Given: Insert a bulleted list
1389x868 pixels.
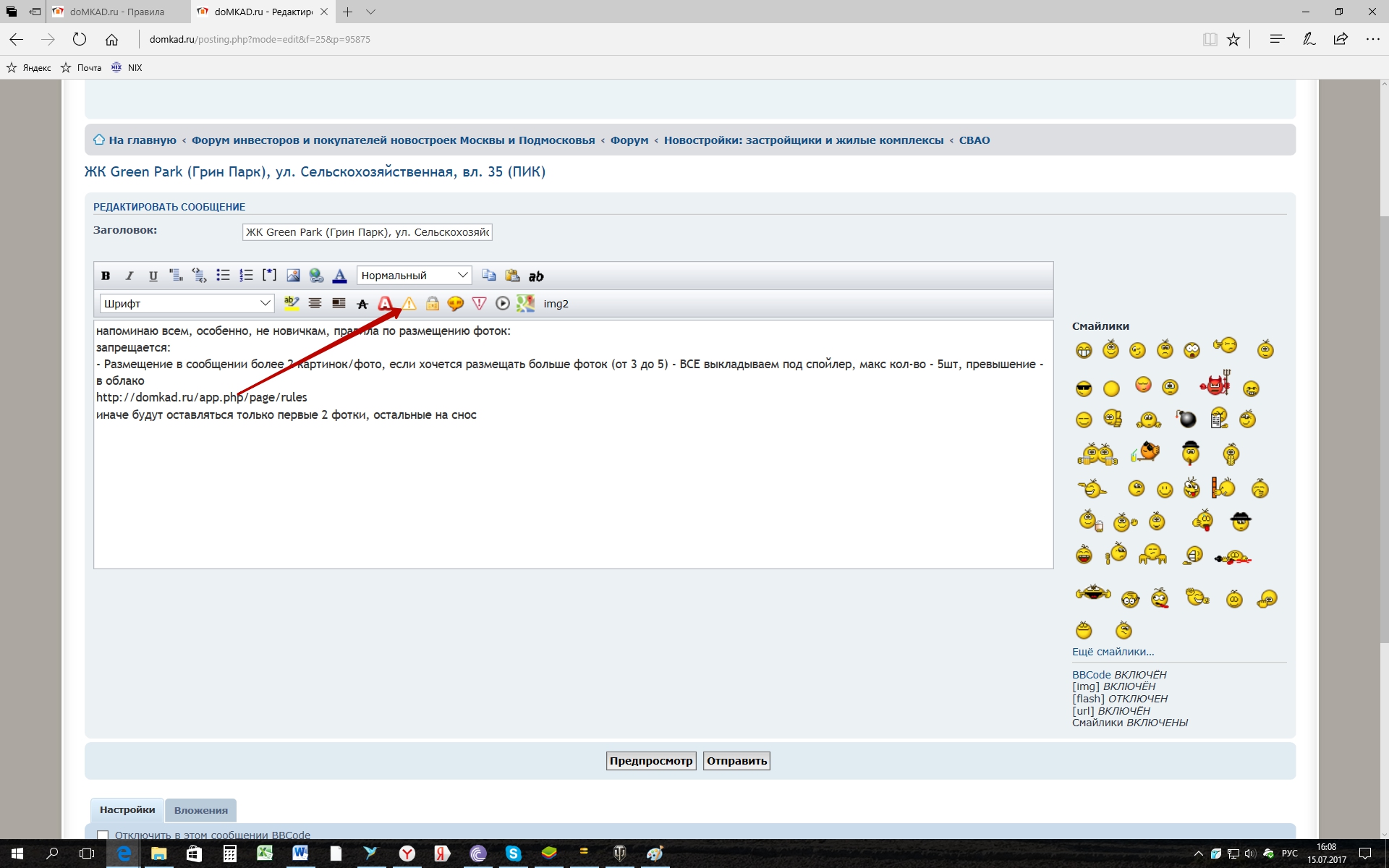Looking at the screenshot, I should pos(223,276).
